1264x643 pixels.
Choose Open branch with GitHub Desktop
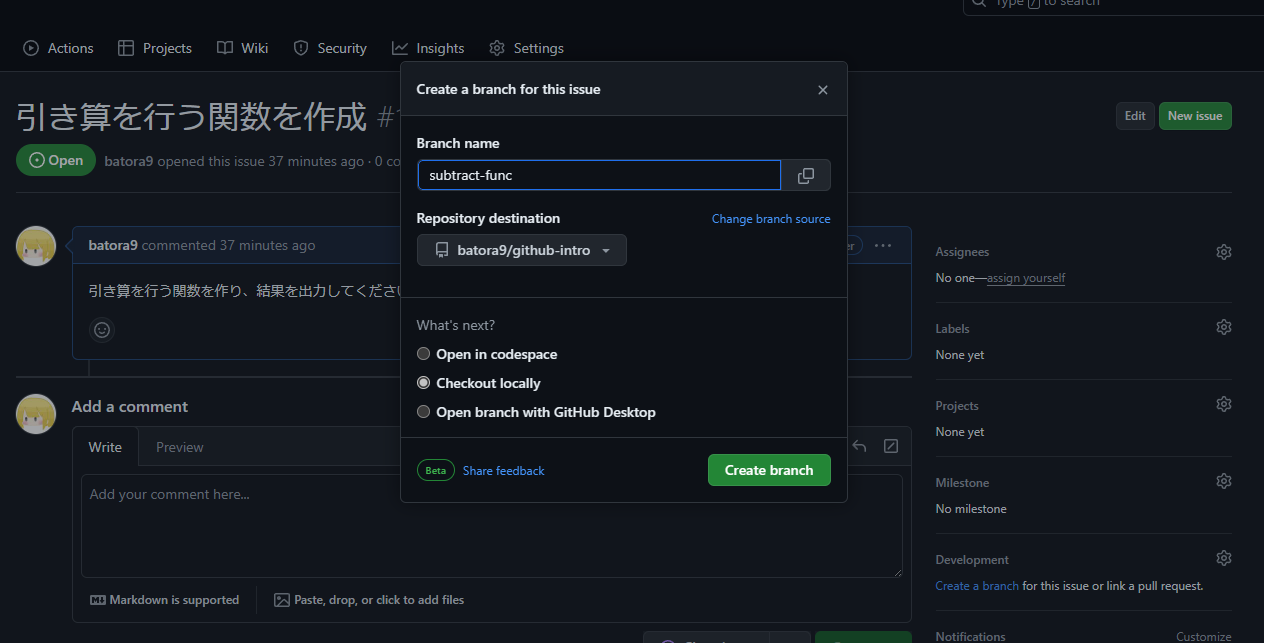pos(424,412)
